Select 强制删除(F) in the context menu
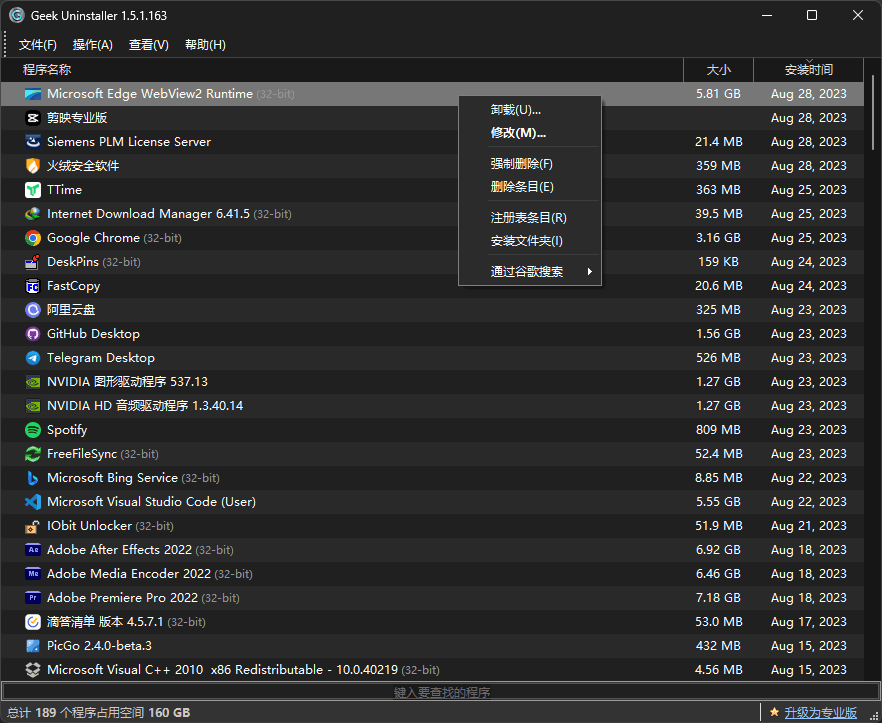This screenshot has height=723, width=882. tap(530, 164)
